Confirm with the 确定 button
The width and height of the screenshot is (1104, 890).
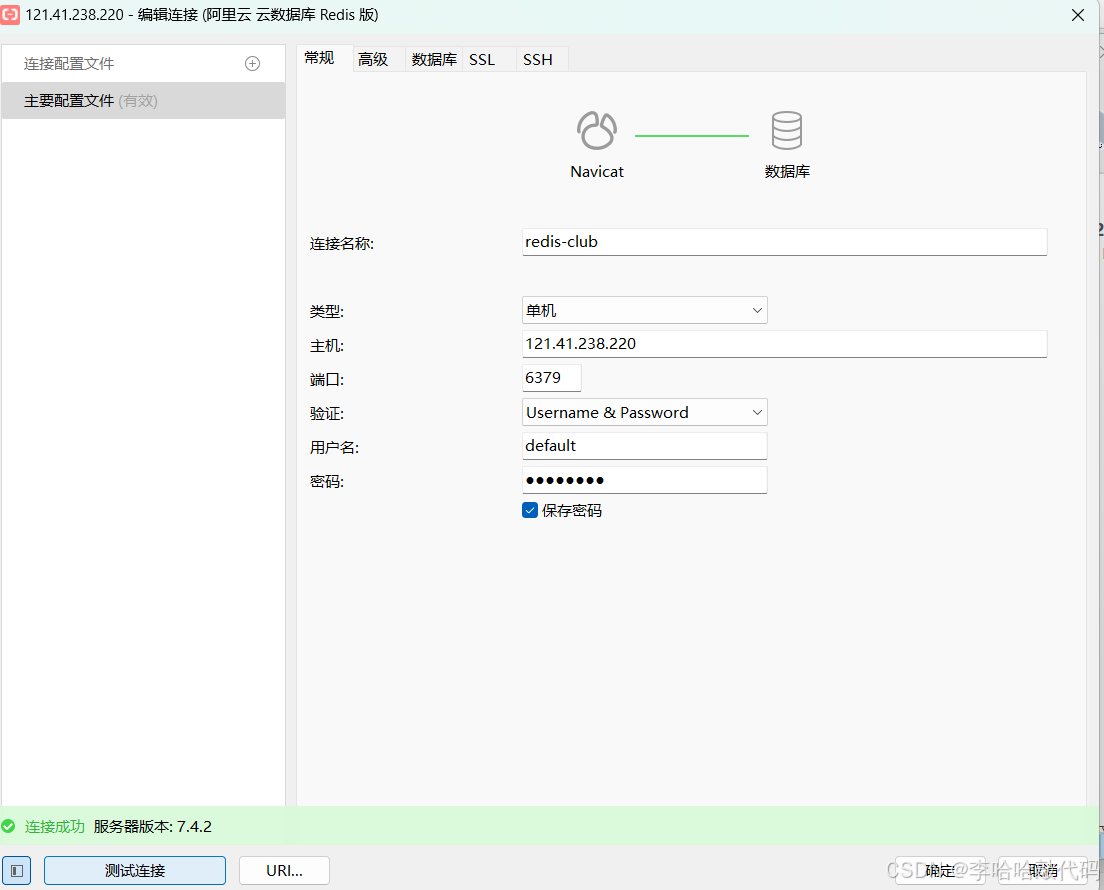coord(940,871)
